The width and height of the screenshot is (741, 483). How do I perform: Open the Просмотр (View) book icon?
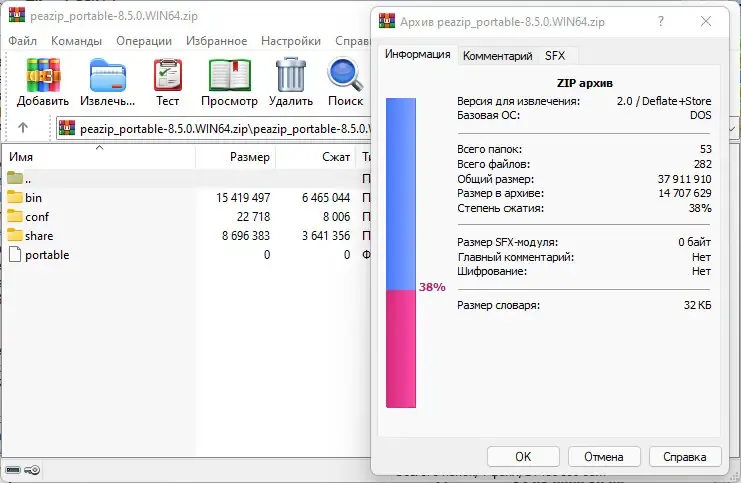click(230, 75)
